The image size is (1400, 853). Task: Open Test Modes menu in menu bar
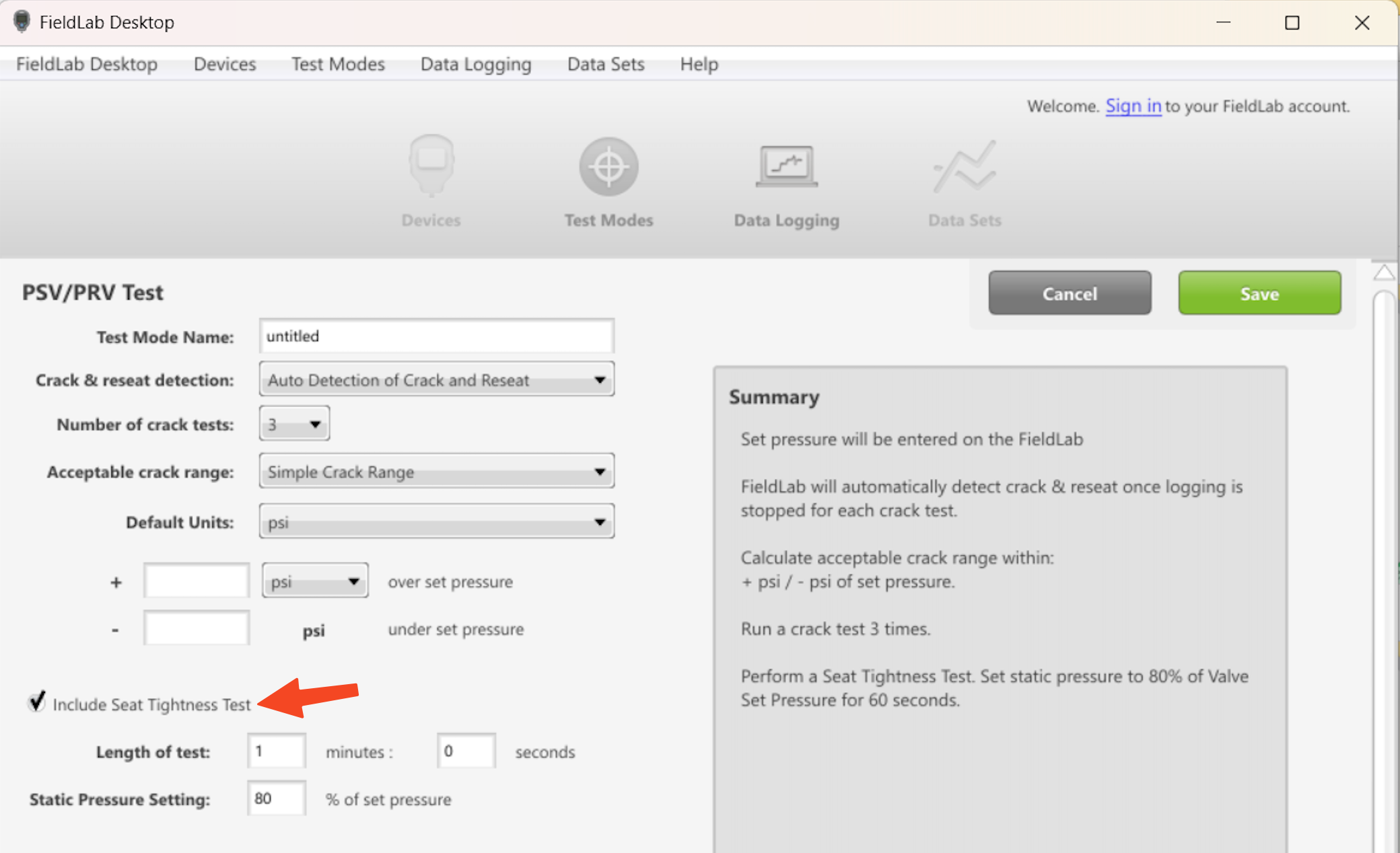click(338, 64)
